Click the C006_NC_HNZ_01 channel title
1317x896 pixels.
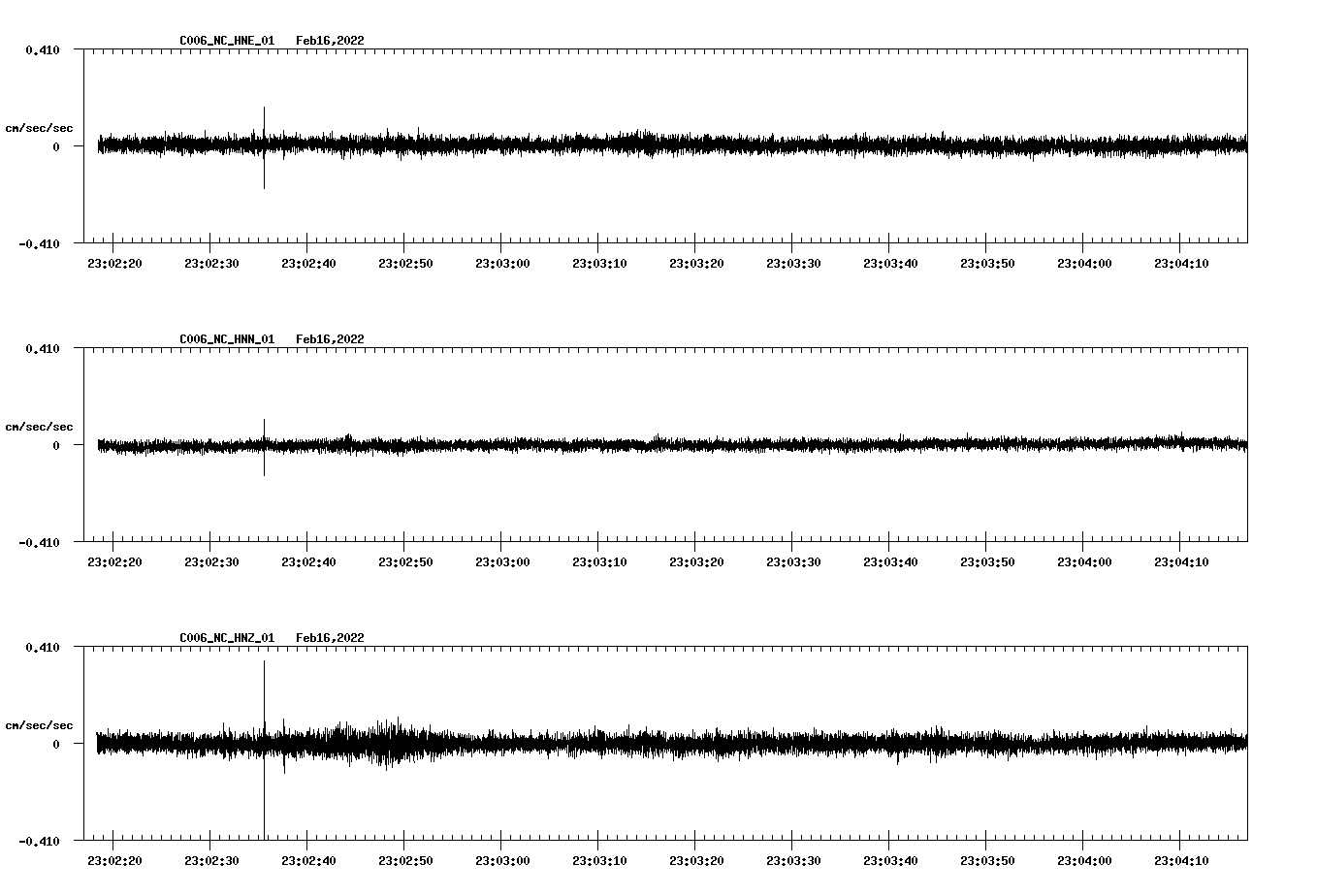click(227, 638)
